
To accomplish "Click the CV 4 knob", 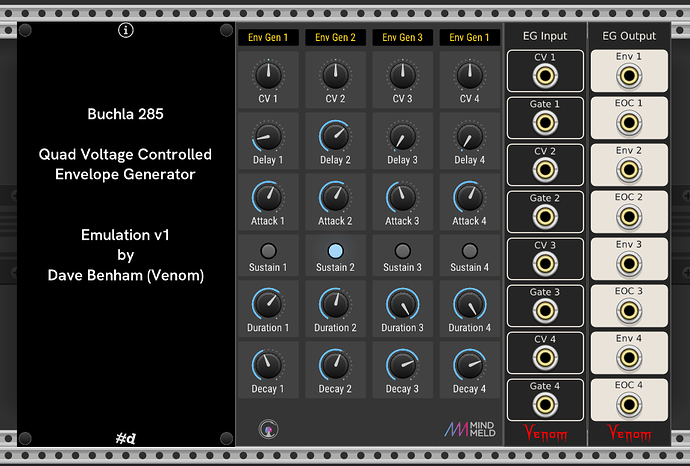I will (470, 75).
